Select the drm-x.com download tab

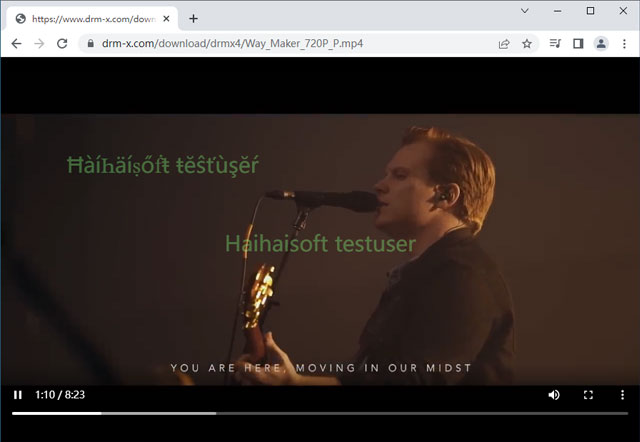tap(92, 19)
